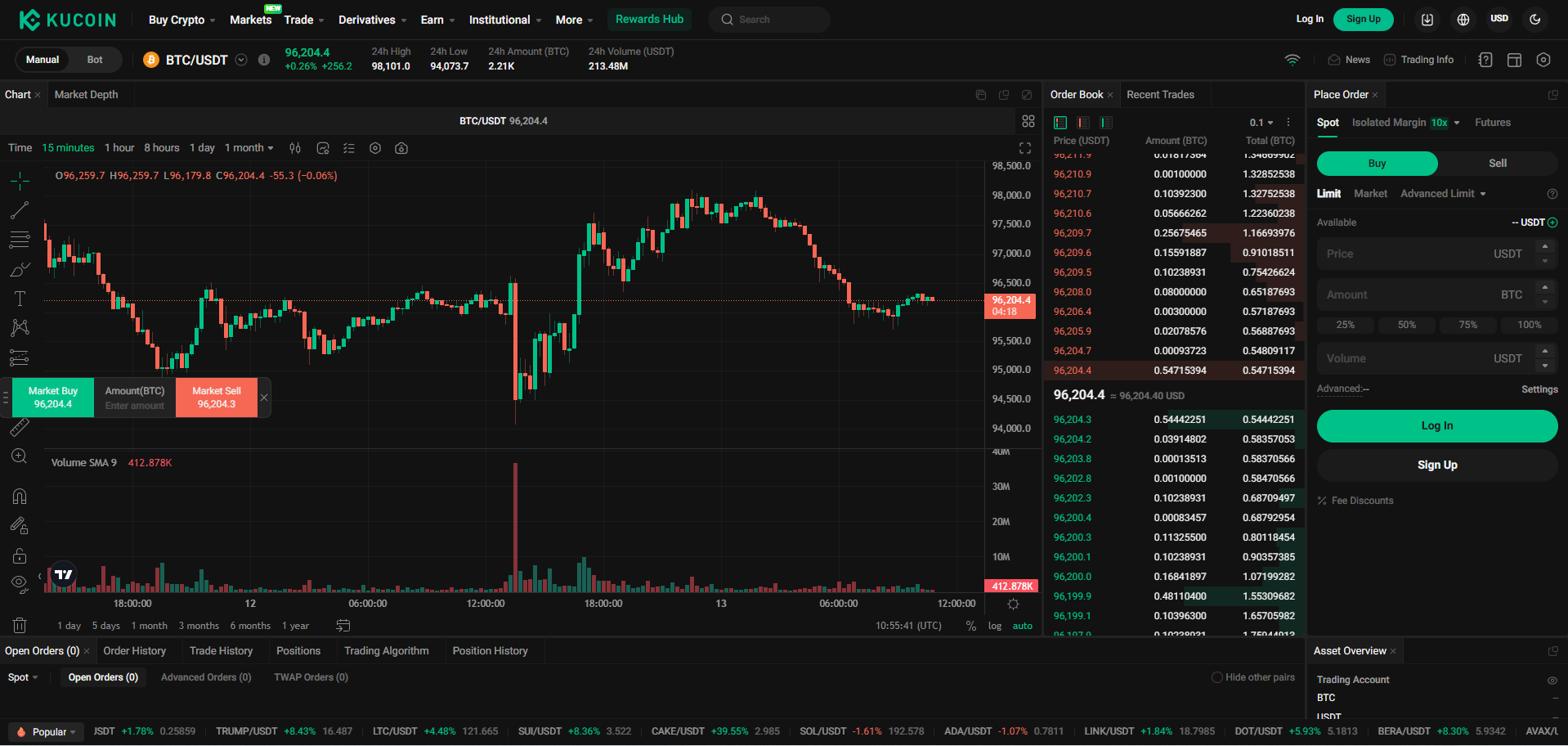
Task: Click the green Log In button in order panel
Action: pos(1436,426)
